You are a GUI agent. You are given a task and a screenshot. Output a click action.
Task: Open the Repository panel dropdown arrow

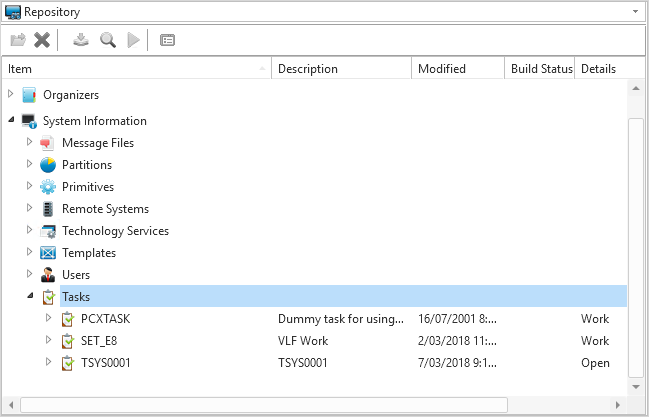[635, 12]
